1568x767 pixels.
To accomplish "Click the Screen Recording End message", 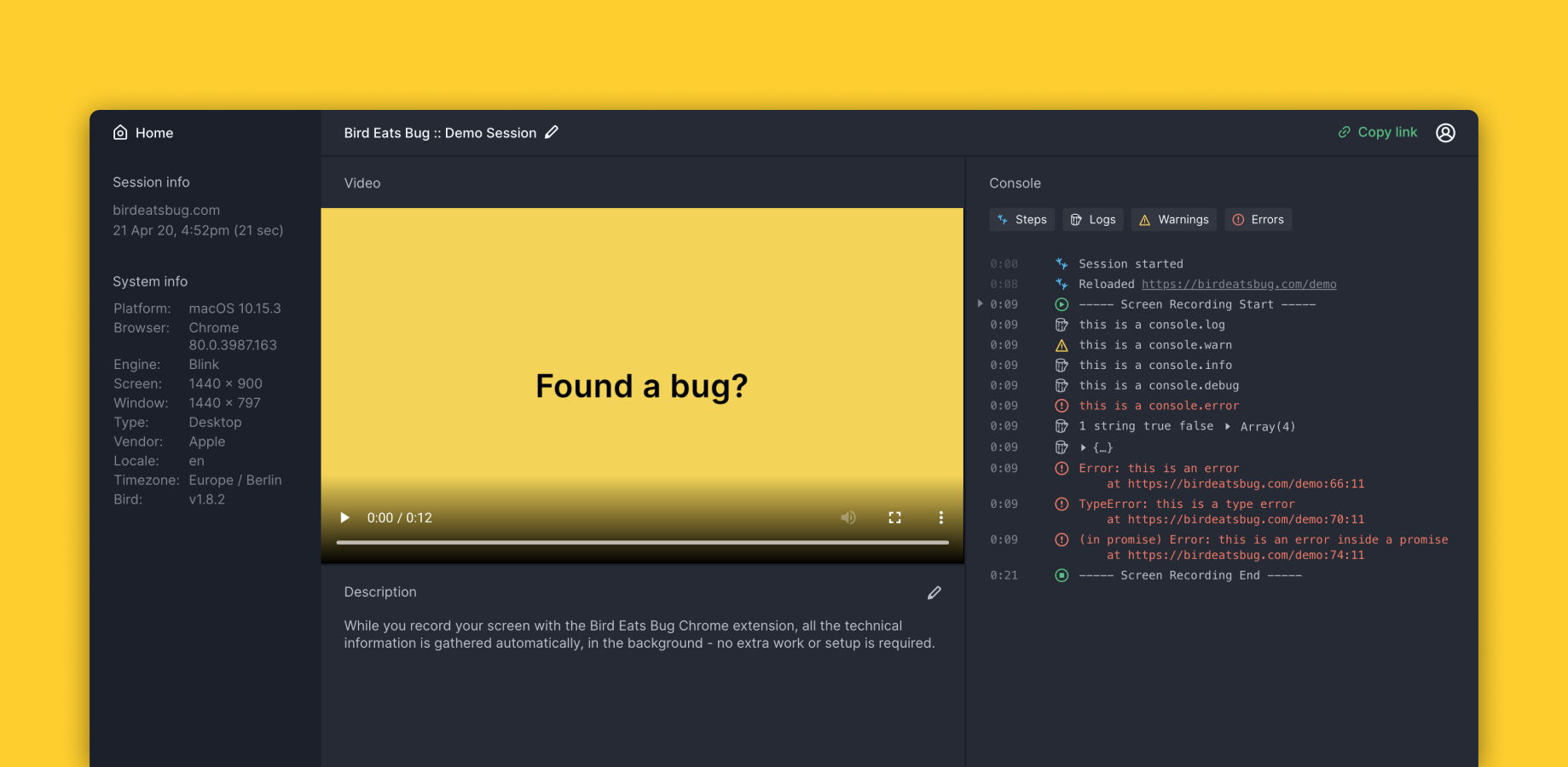I will point(1190,575).
